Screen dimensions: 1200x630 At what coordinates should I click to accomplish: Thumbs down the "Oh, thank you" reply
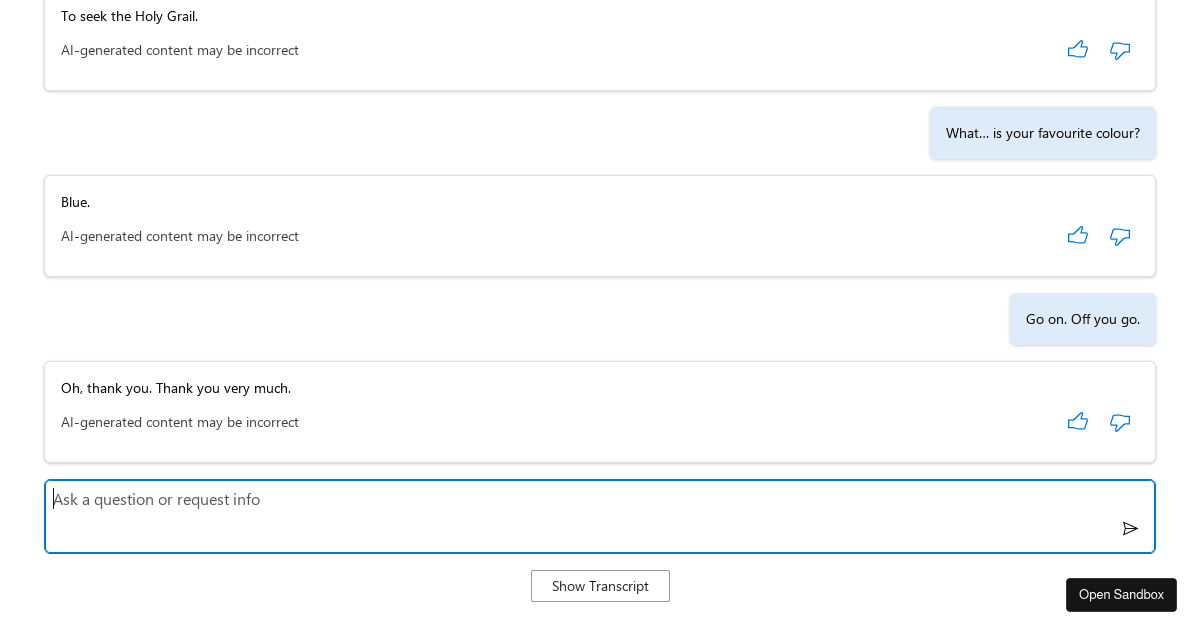(1120, 422)
